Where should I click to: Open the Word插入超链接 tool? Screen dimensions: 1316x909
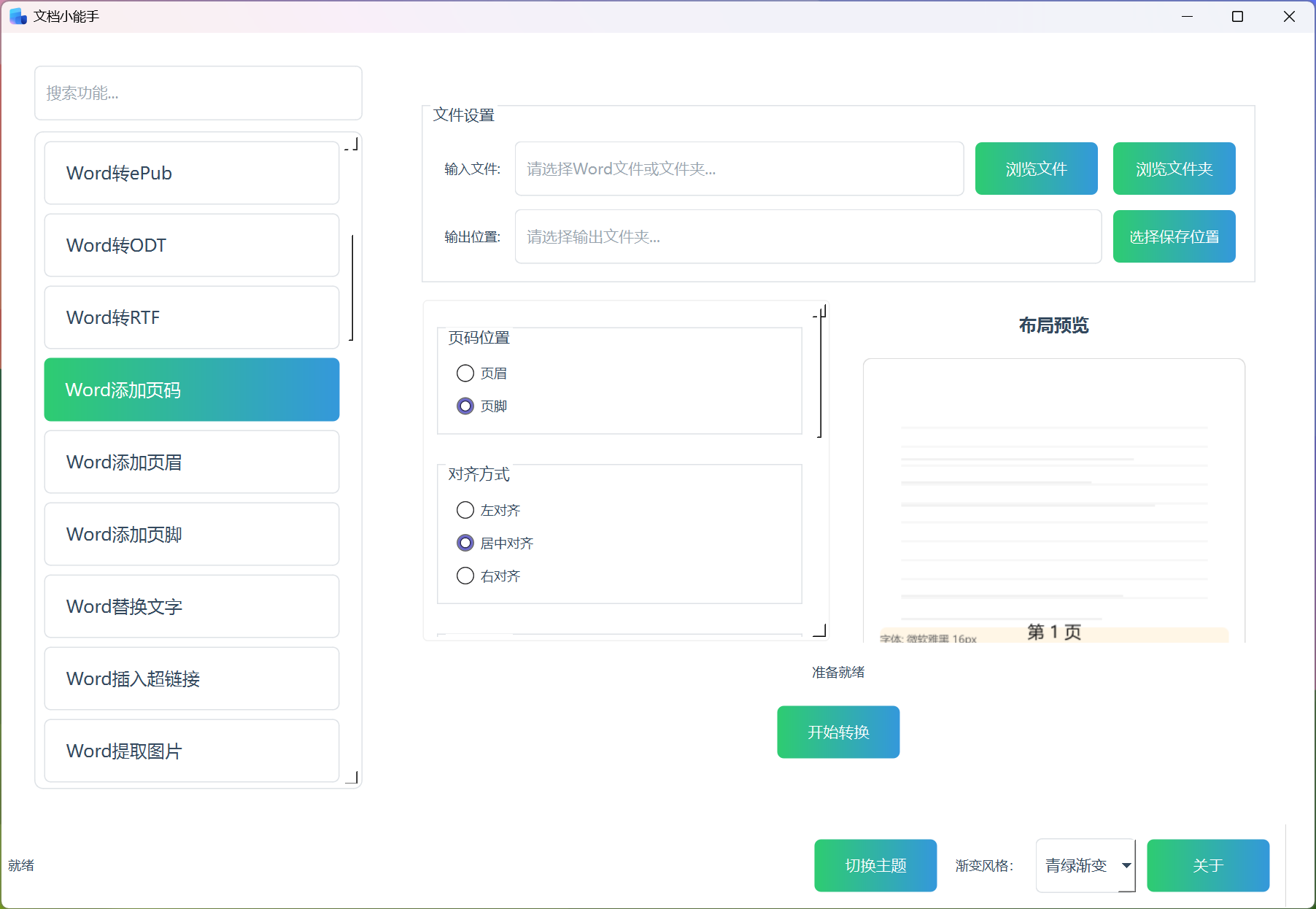click(191, 678)
